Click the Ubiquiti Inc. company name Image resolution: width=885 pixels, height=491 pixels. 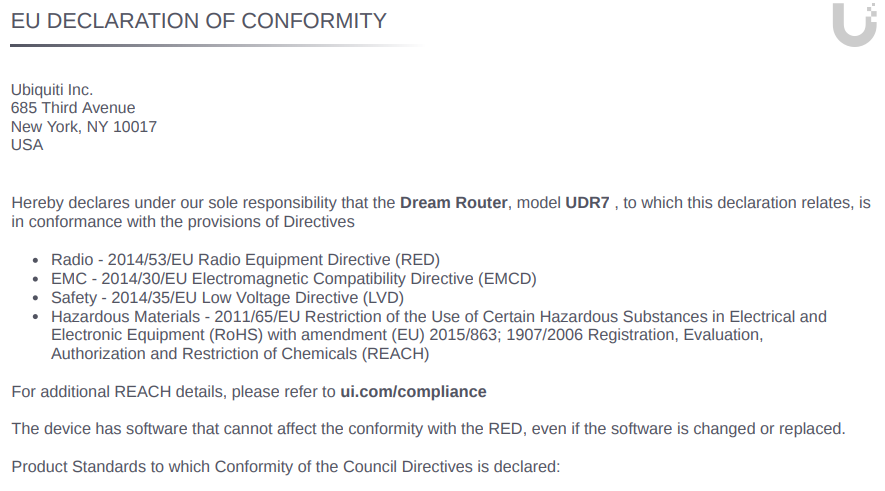click(x=52, y=90)
